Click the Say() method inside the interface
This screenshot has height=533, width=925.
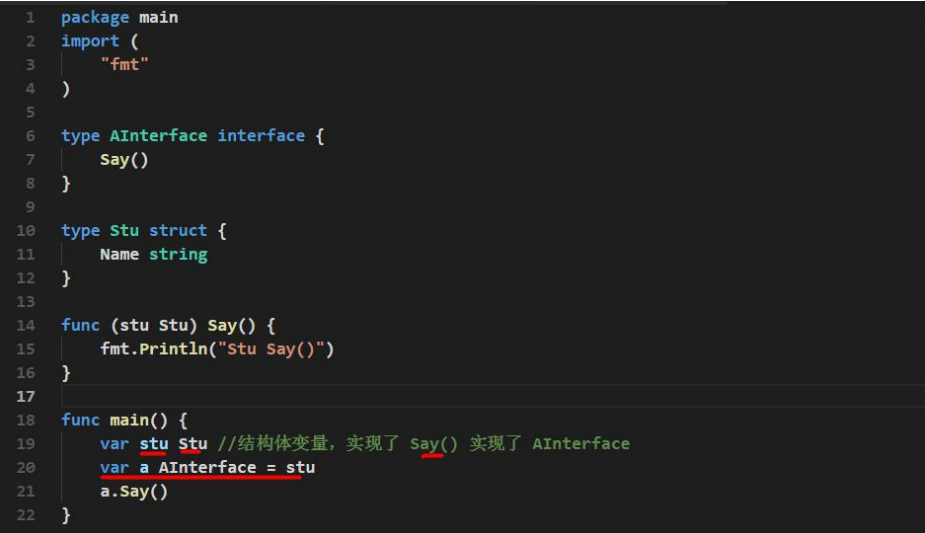[x=124, y=160]
